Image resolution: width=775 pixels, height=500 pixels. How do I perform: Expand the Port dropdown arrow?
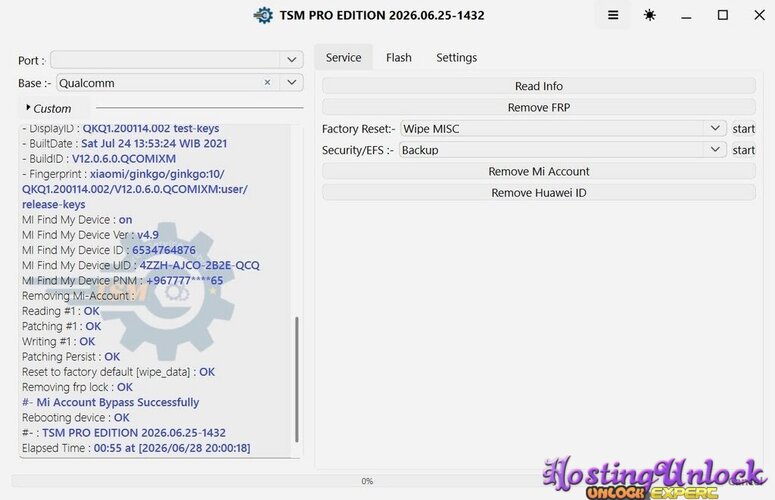292,60
